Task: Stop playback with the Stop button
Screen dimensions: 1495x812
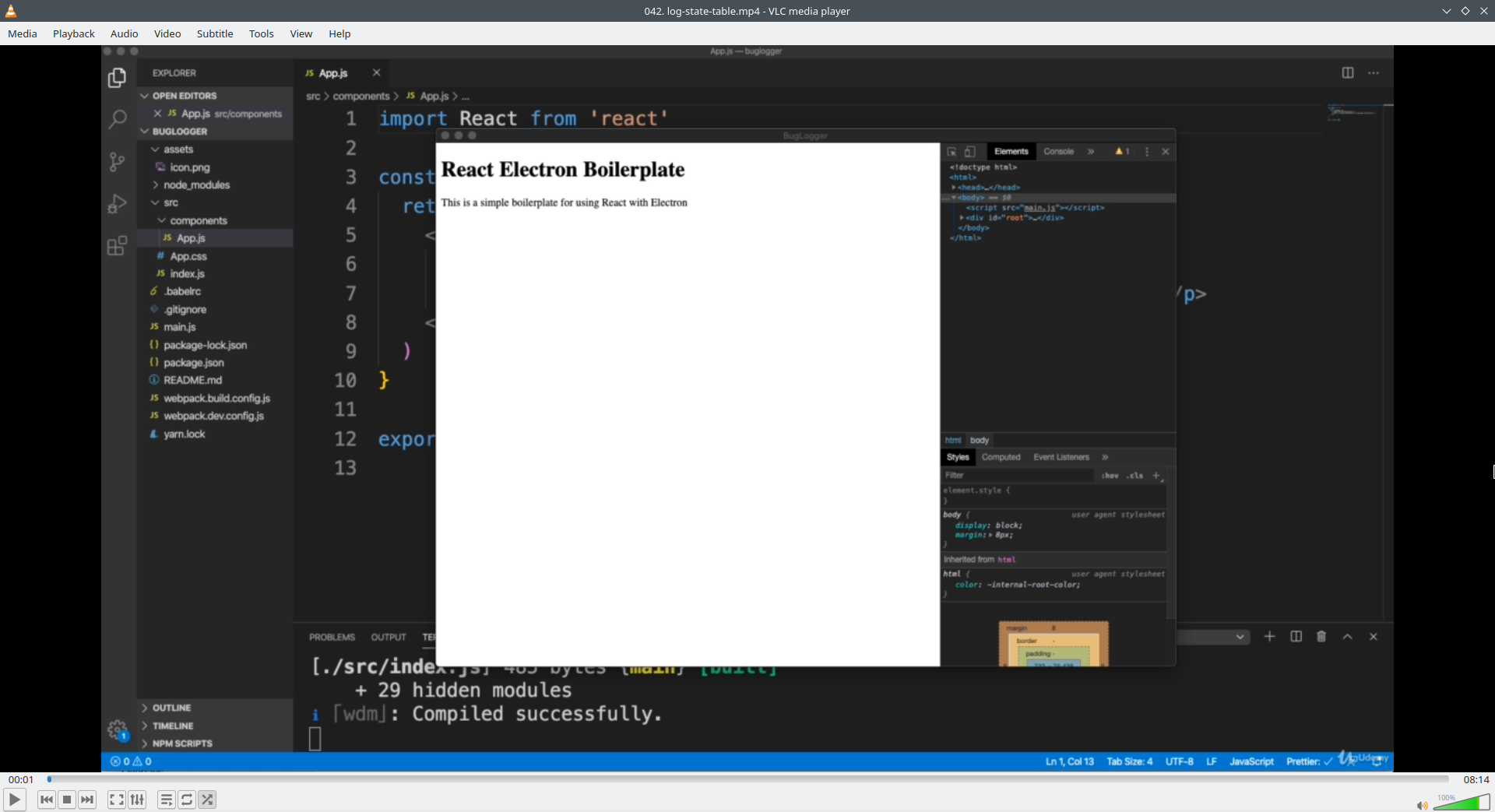Action: [x=67, y=800]
